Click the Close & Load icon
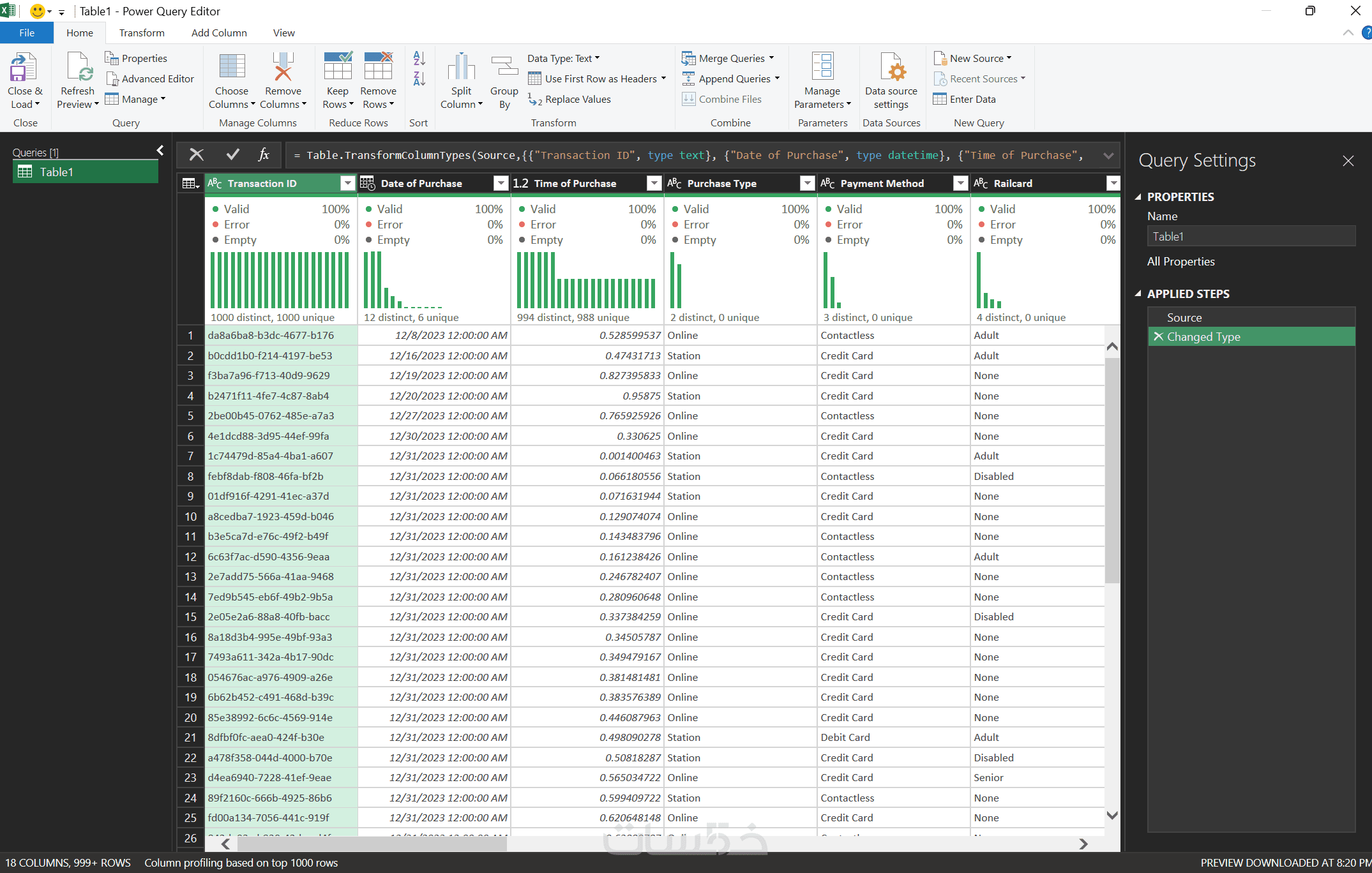The image size is (1372, 873). [24, 67]
